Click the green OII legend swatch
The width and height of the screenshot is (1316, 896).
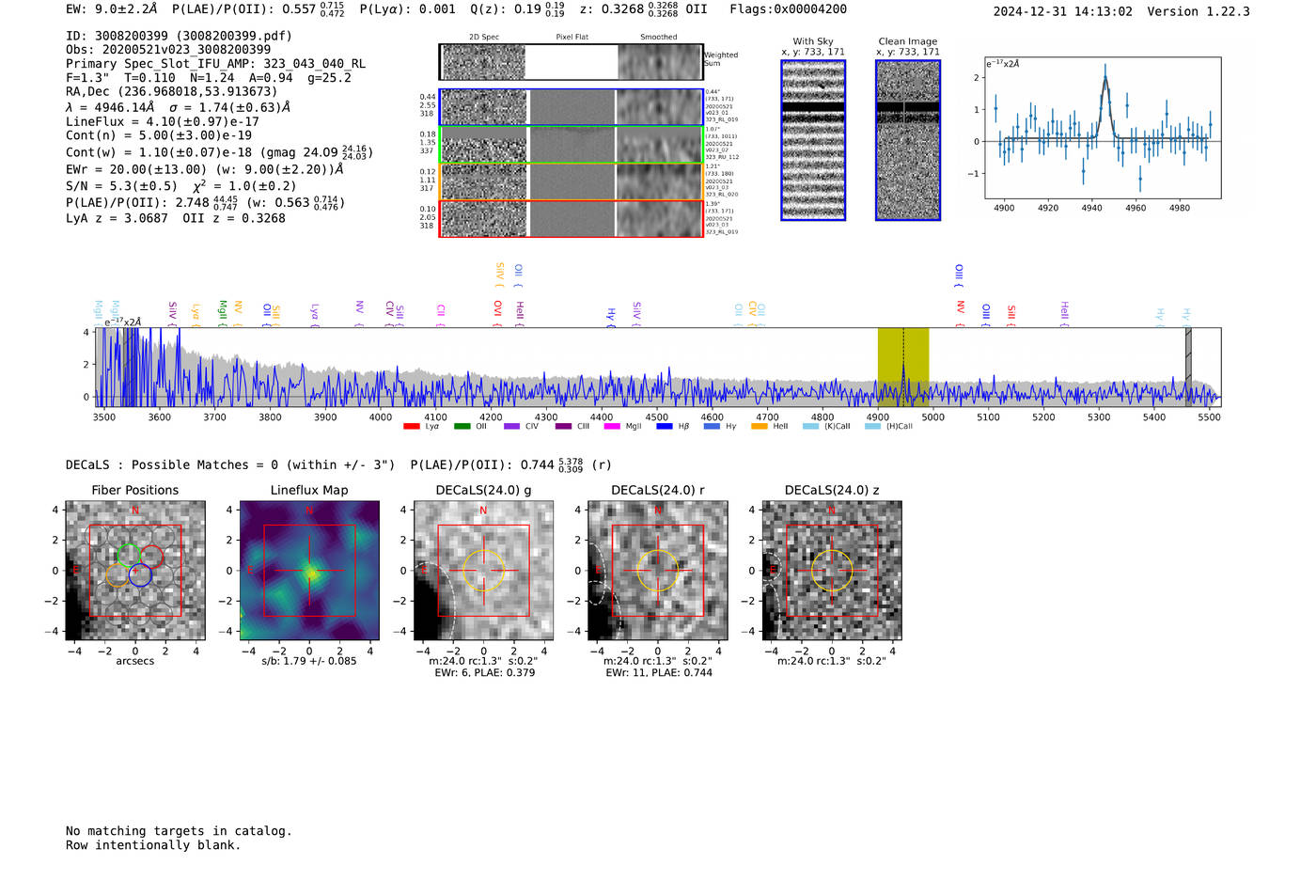click(x=462, y=427)
